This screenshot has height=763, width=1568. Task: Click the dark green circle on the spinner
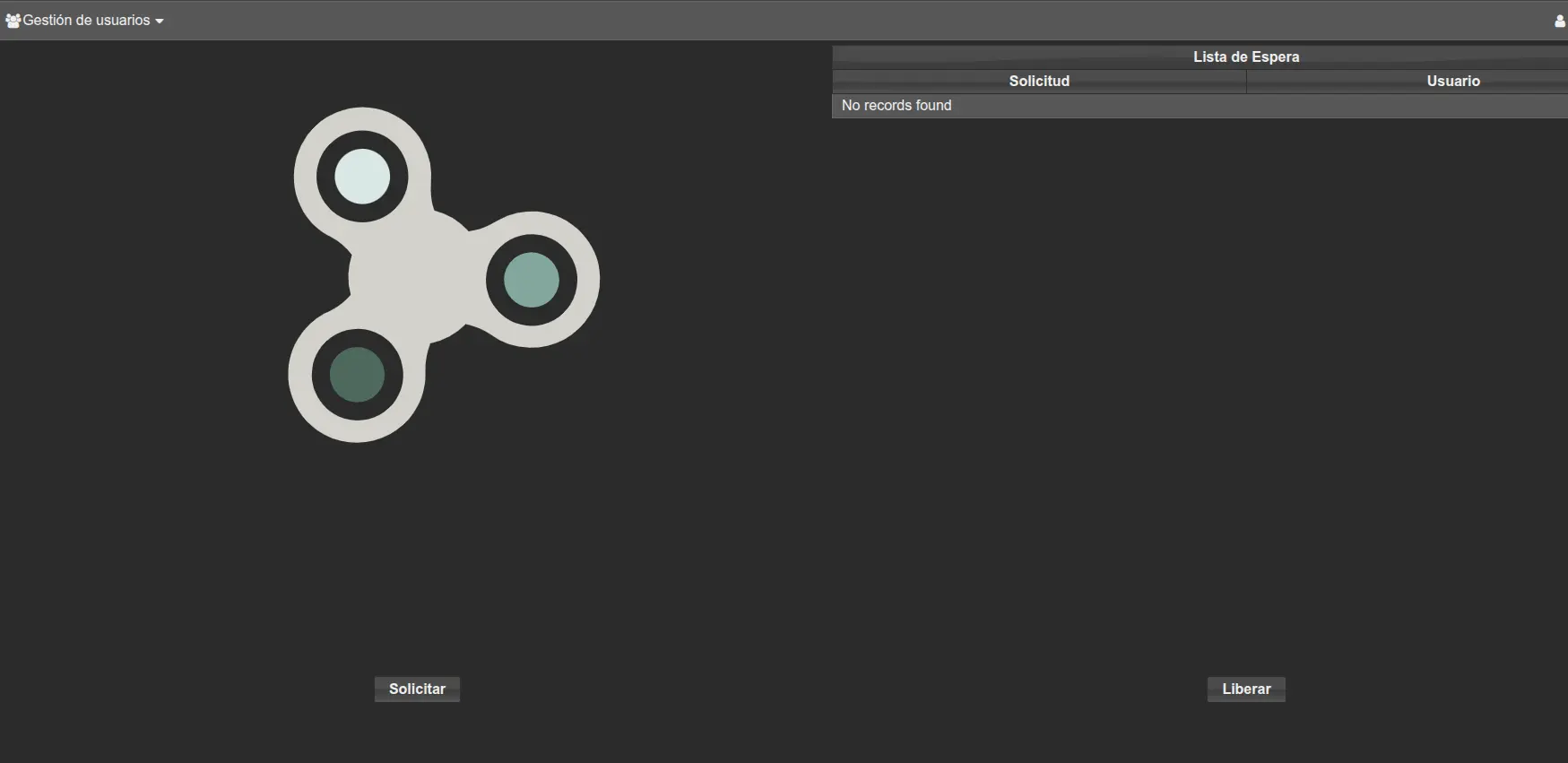357,375
